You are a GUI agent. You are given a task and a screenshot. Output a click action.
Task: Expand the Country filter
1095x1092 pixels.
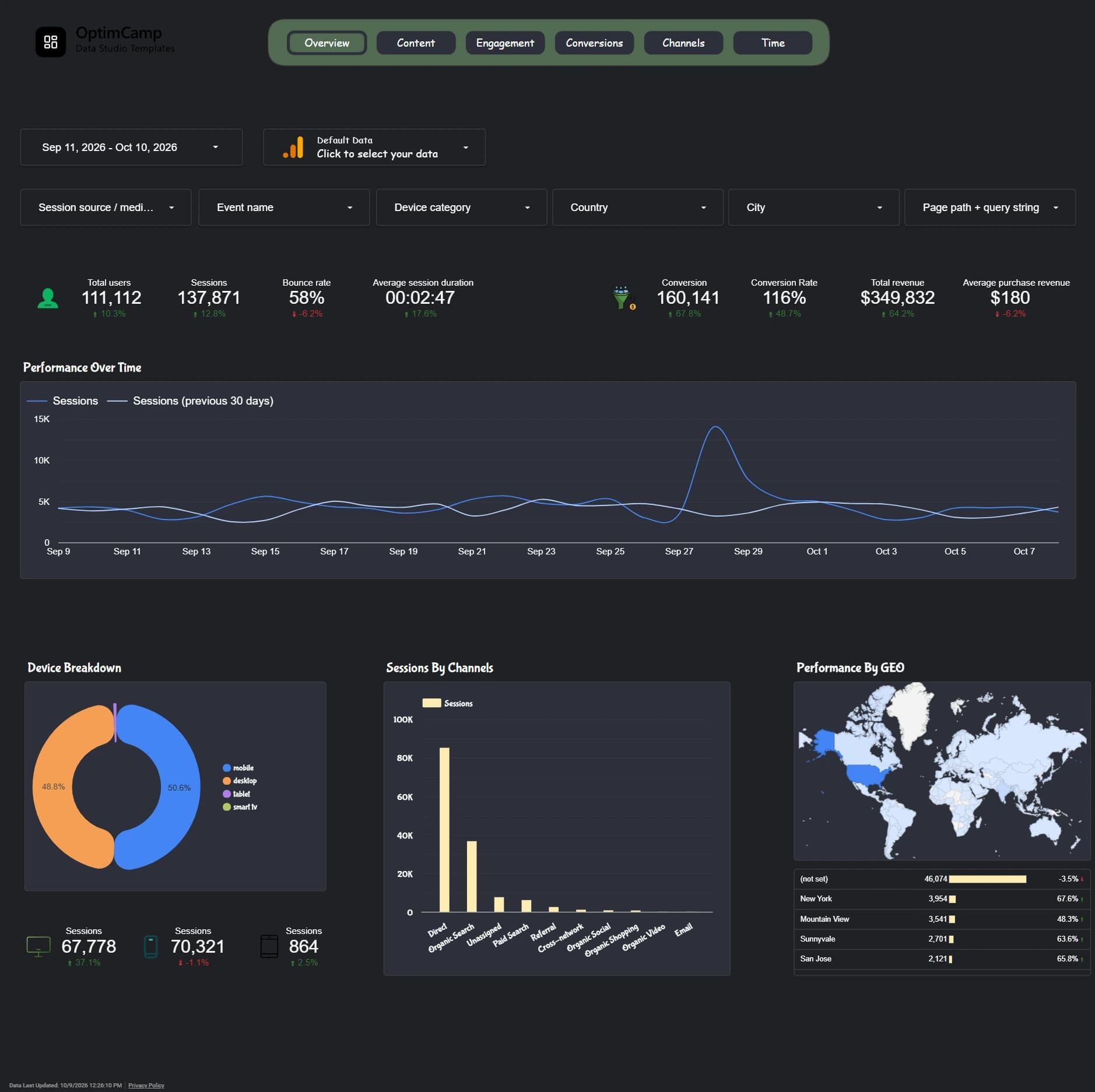(638, 208)
